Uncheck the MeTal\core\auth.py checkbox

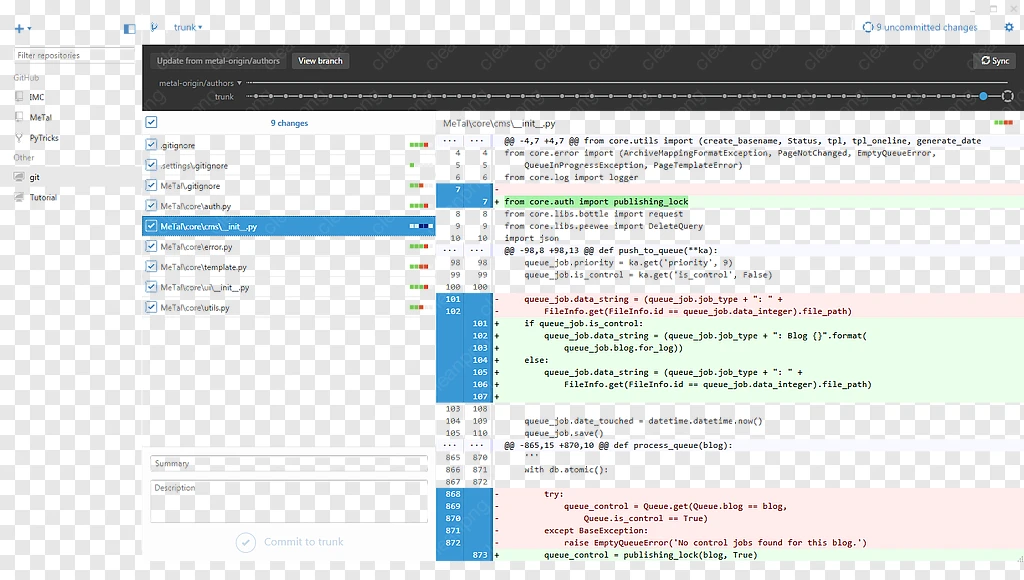tap(152, 205)
